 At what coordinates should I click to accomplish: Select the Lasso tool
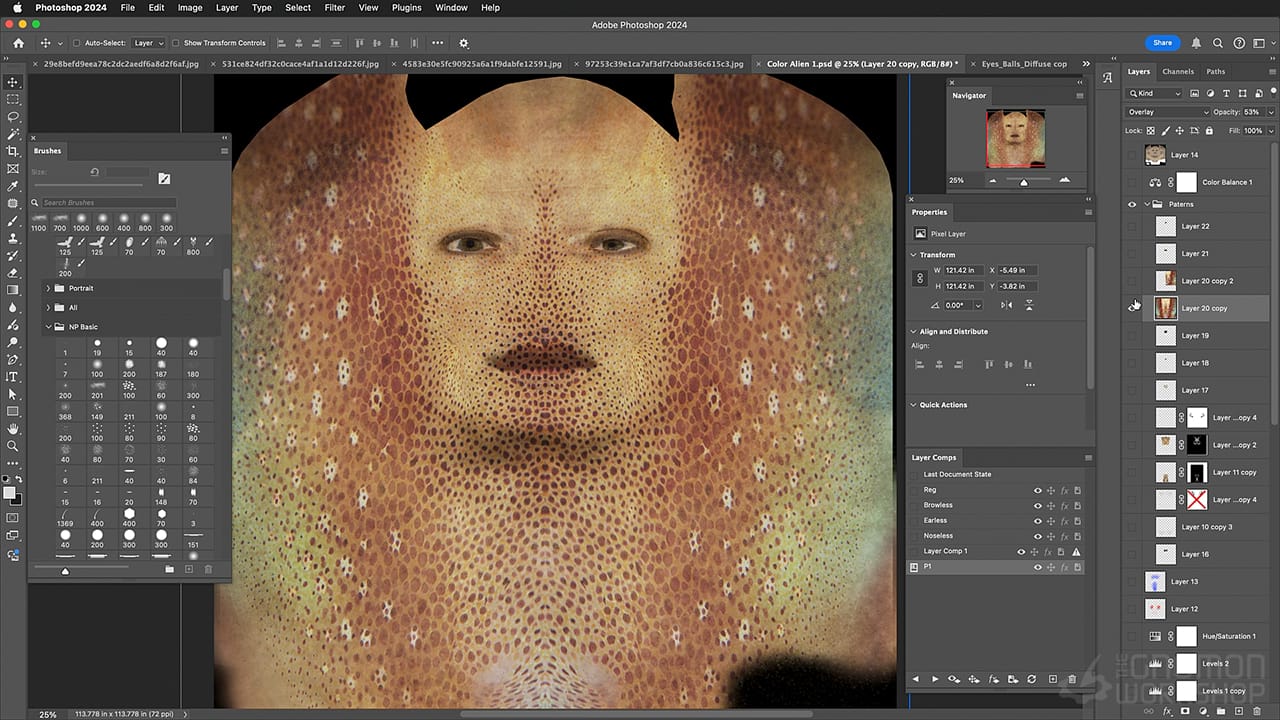13,118
